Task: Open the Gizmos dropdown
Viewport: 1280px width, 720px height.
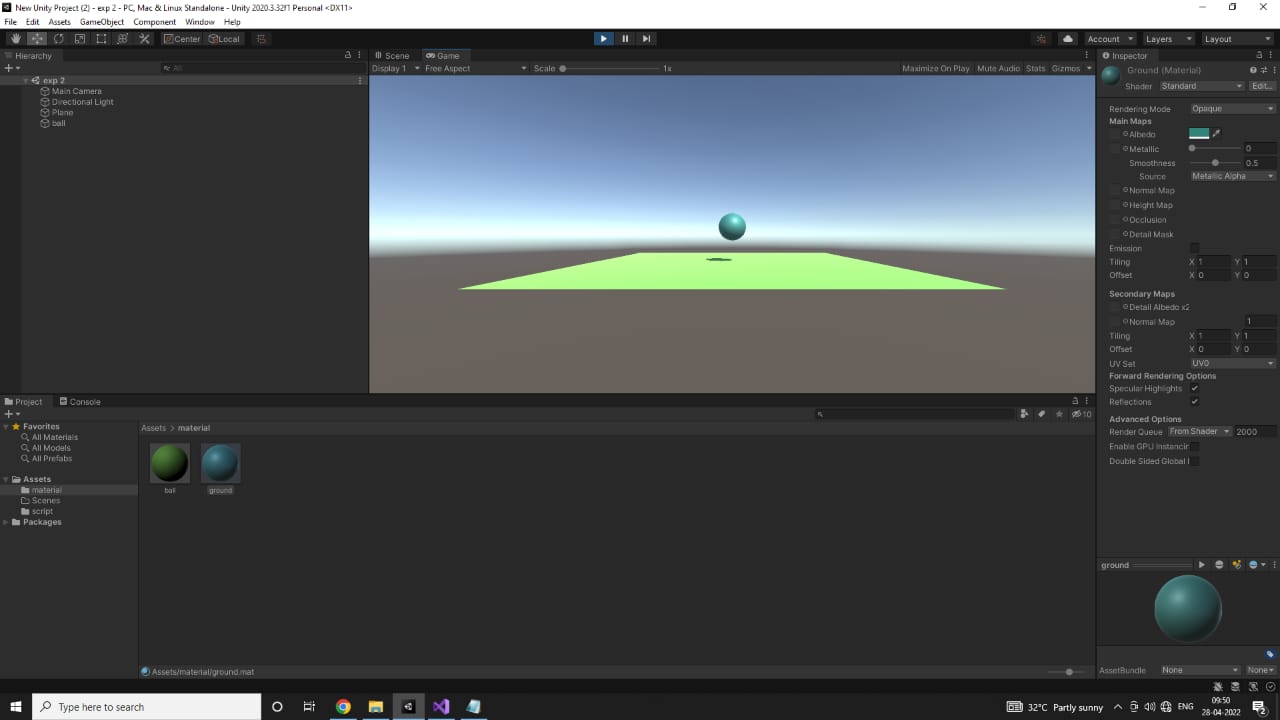Action: click(x=1071, y=68)
